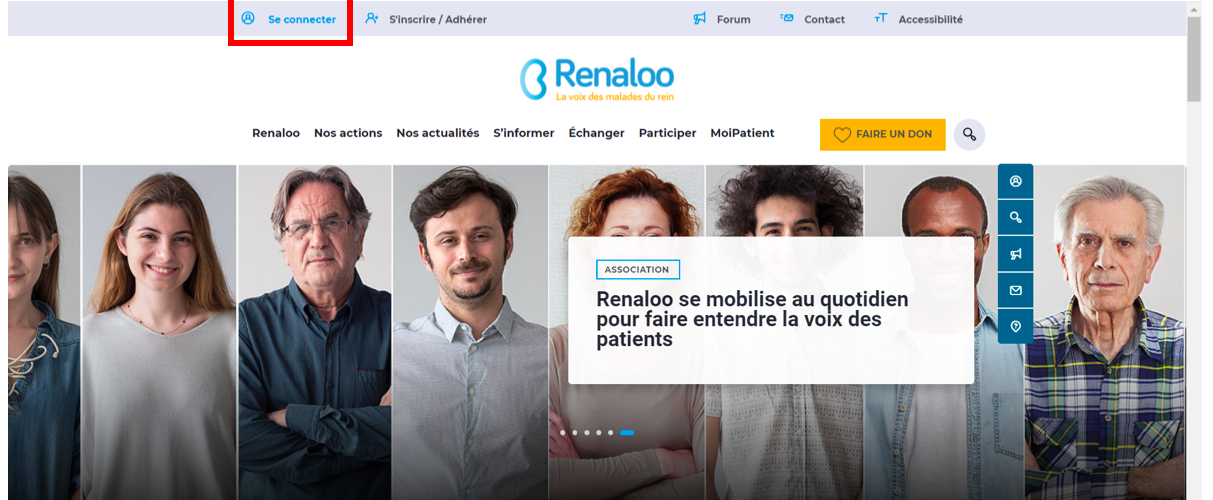Image resolution: width=1213 pixels, height=500 pixels.
Task: Open the megaphone forum icon in blue sidebar
Action: (1015, 254)
